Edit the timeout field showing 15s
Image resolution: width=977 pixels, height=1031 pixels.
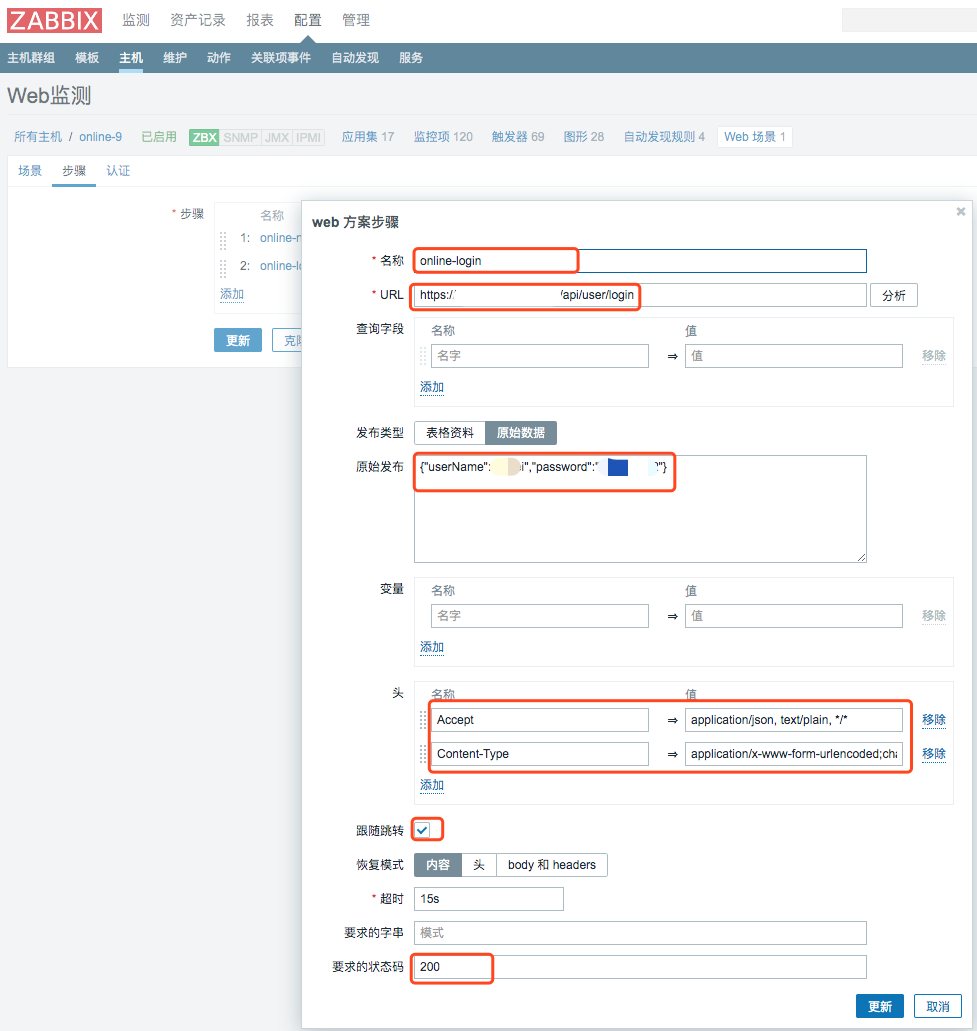click(x=488, y=899)
